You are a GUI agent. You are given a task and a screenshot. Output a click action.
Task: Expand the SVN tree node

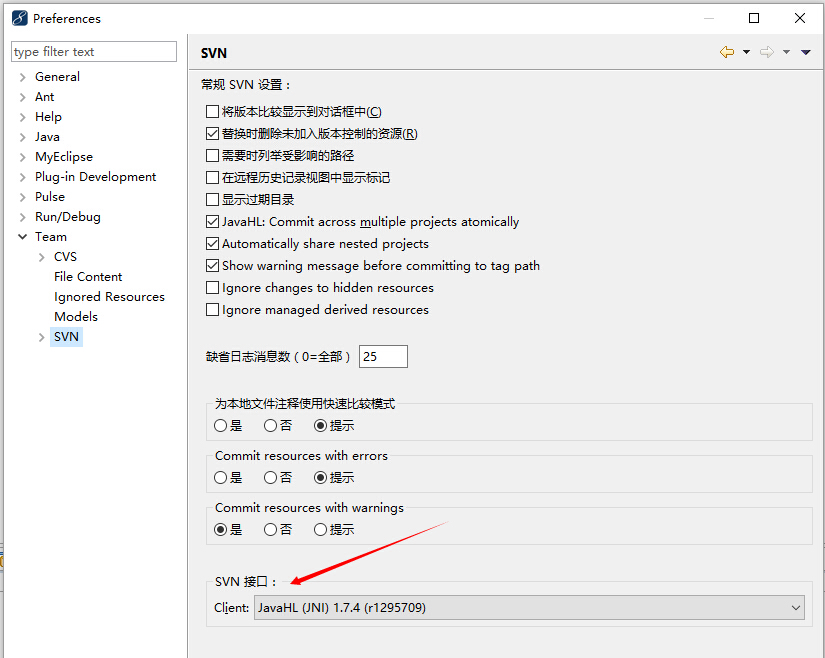click(x=42, y=337)
